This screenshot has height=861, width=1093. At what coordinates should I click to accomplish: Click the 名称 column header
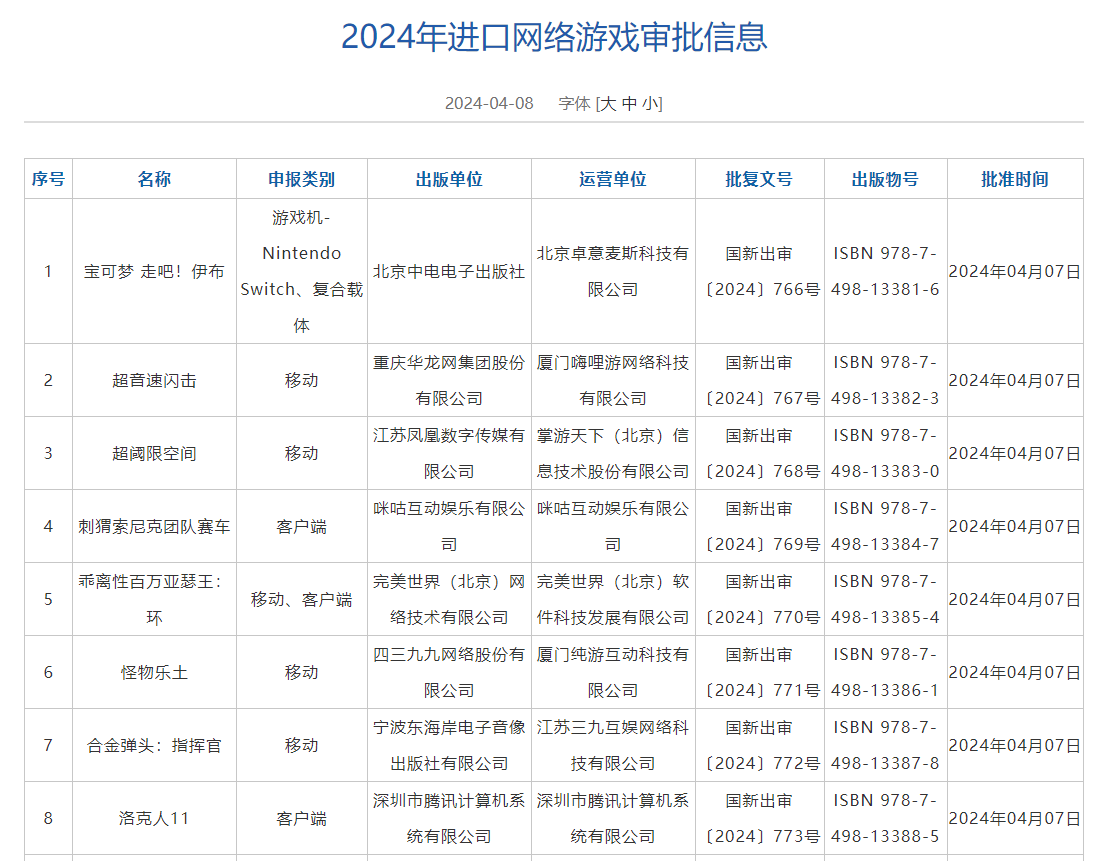click(154, 179)
